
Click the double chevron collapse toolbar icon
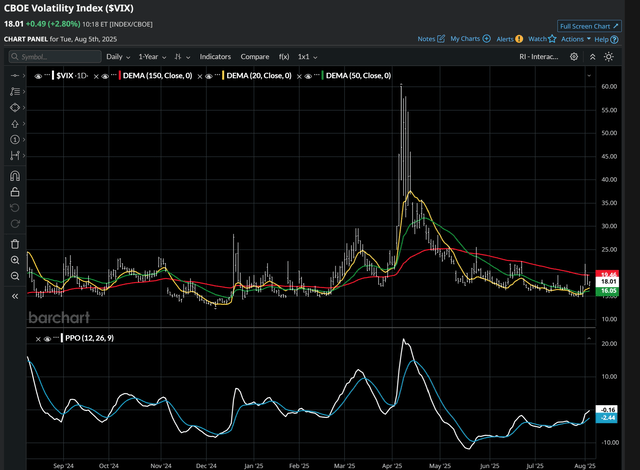click(x=593, y=57)
